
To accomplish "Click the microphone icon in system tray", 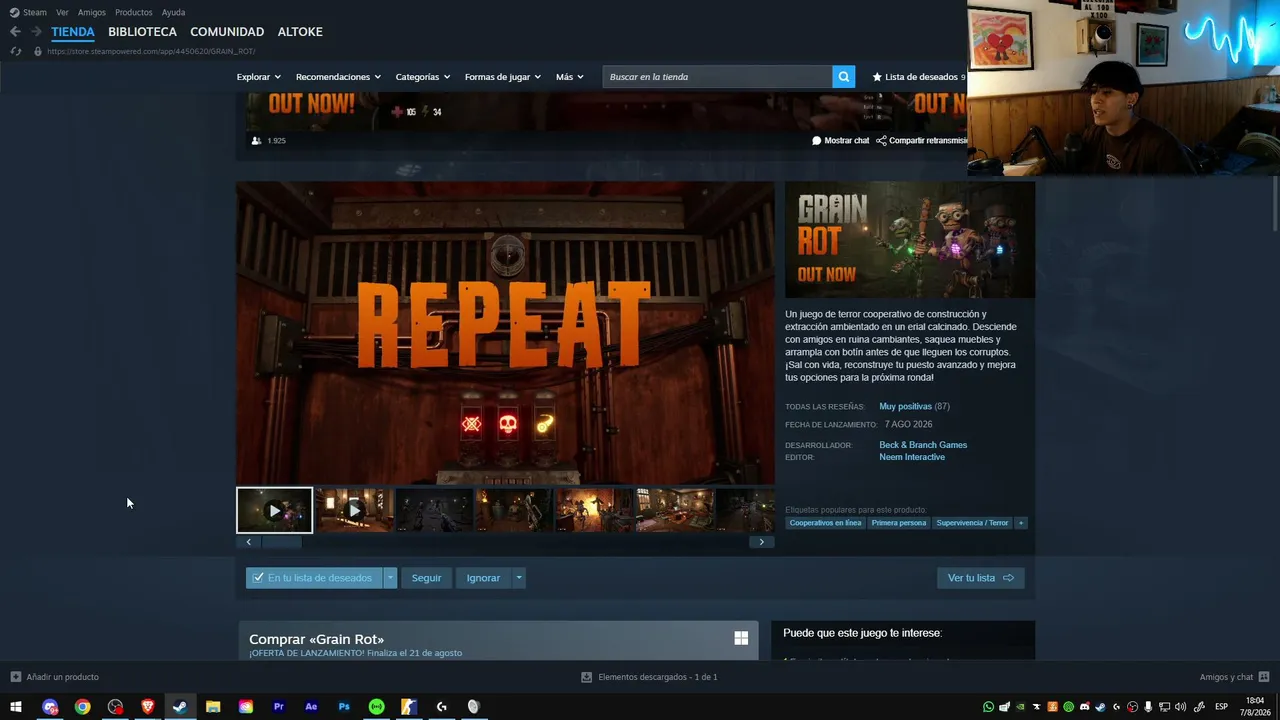I will point(1149,707).
